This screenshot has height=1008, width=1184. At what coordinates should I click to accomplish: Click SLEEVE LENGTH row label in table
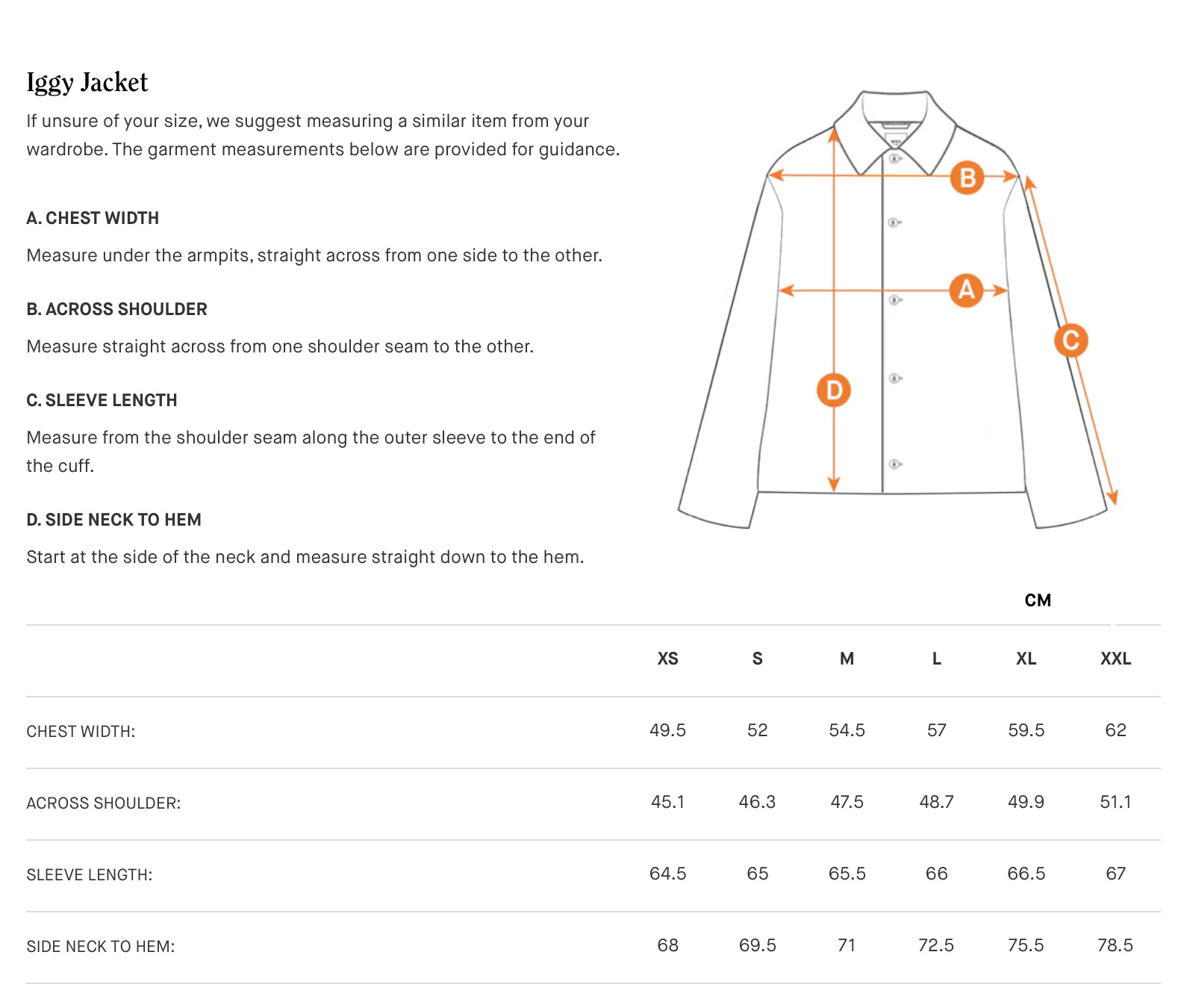click(90, 875)
